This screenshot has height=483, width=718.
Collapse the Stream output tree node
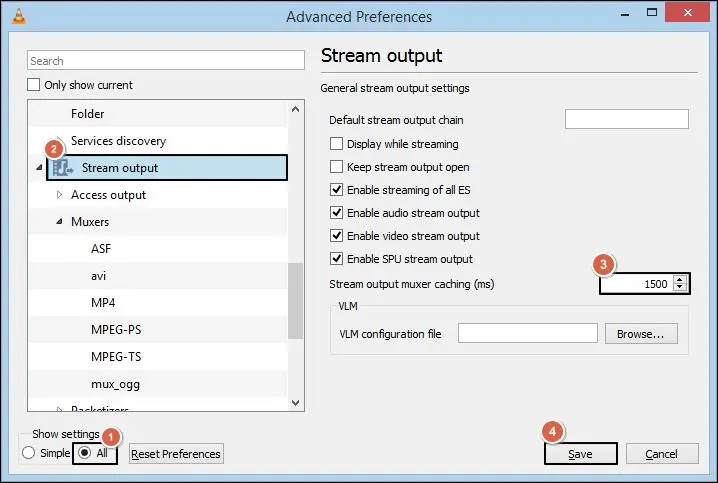pos(39,168)
